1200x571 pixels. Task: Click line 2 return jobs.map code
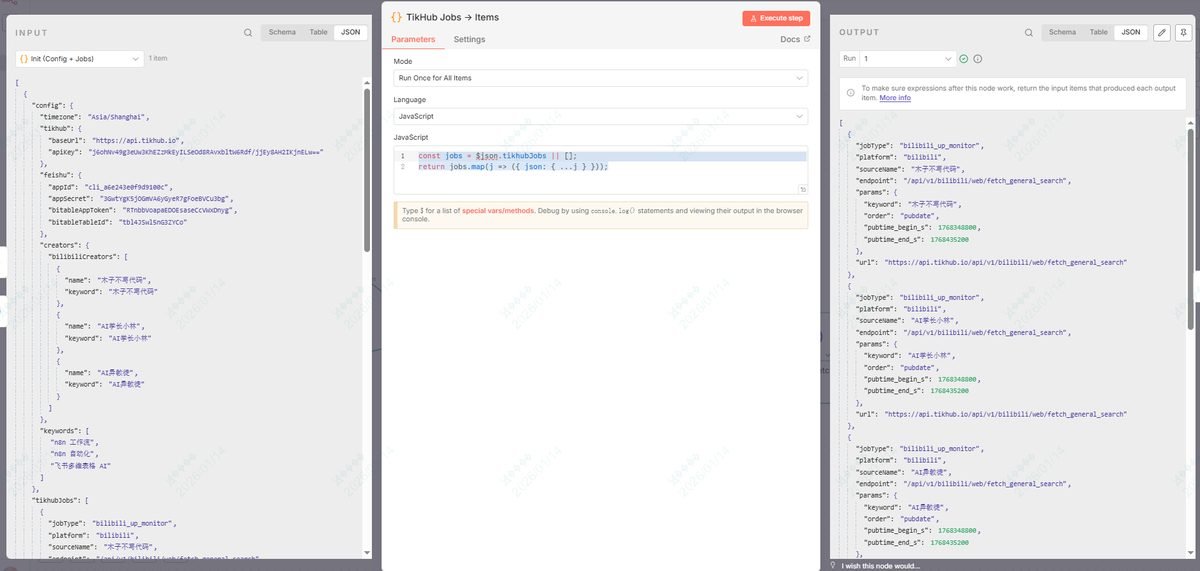coord(513,166)
